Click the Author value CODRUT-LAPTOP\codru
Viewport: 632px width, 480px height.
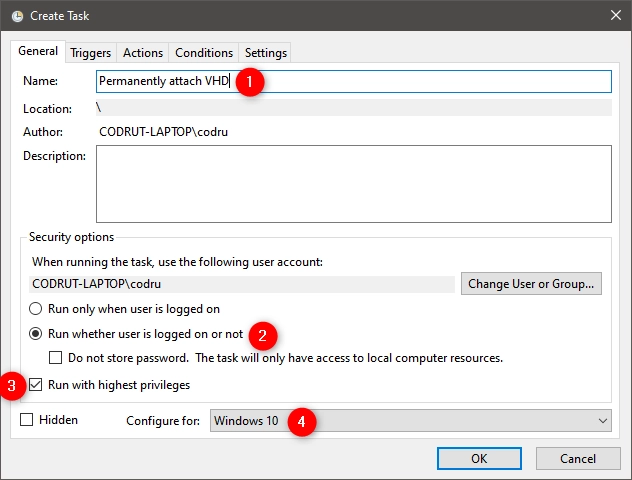coord(163,132)
